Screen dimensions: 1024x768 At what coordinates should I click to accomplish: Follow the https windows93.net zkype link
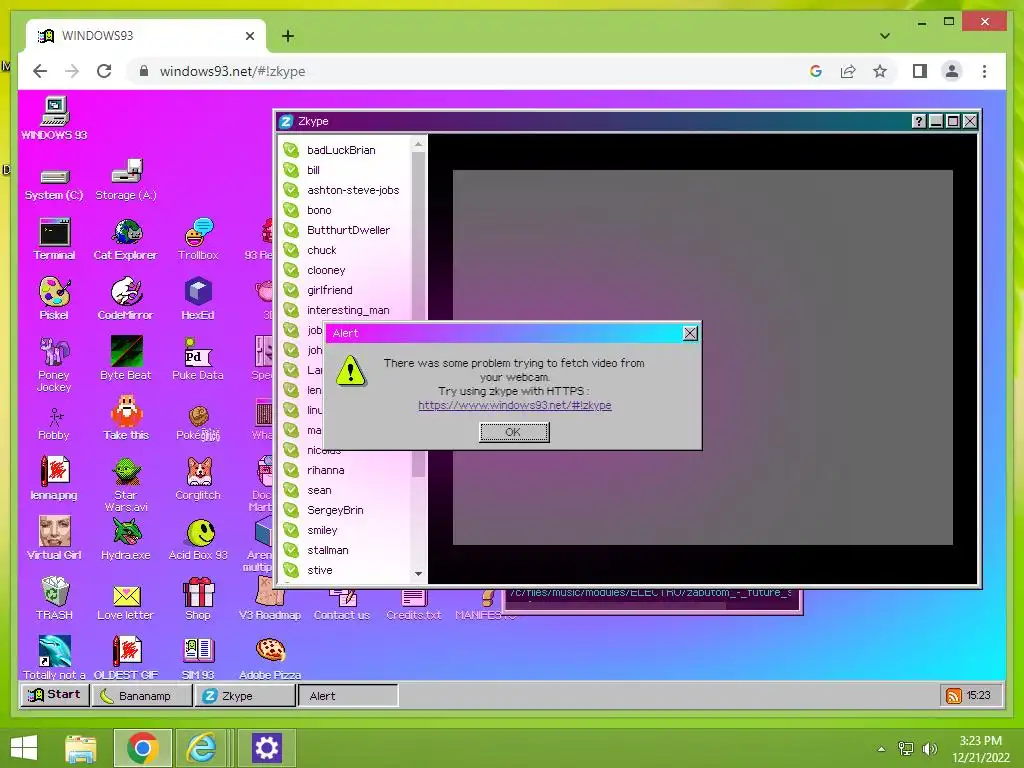coord(515,406)
